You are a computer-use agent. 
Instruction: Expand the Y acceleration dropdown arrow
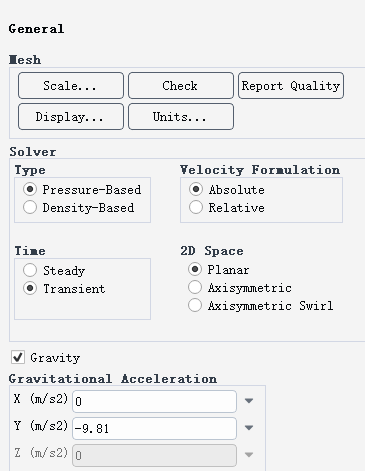249,428
